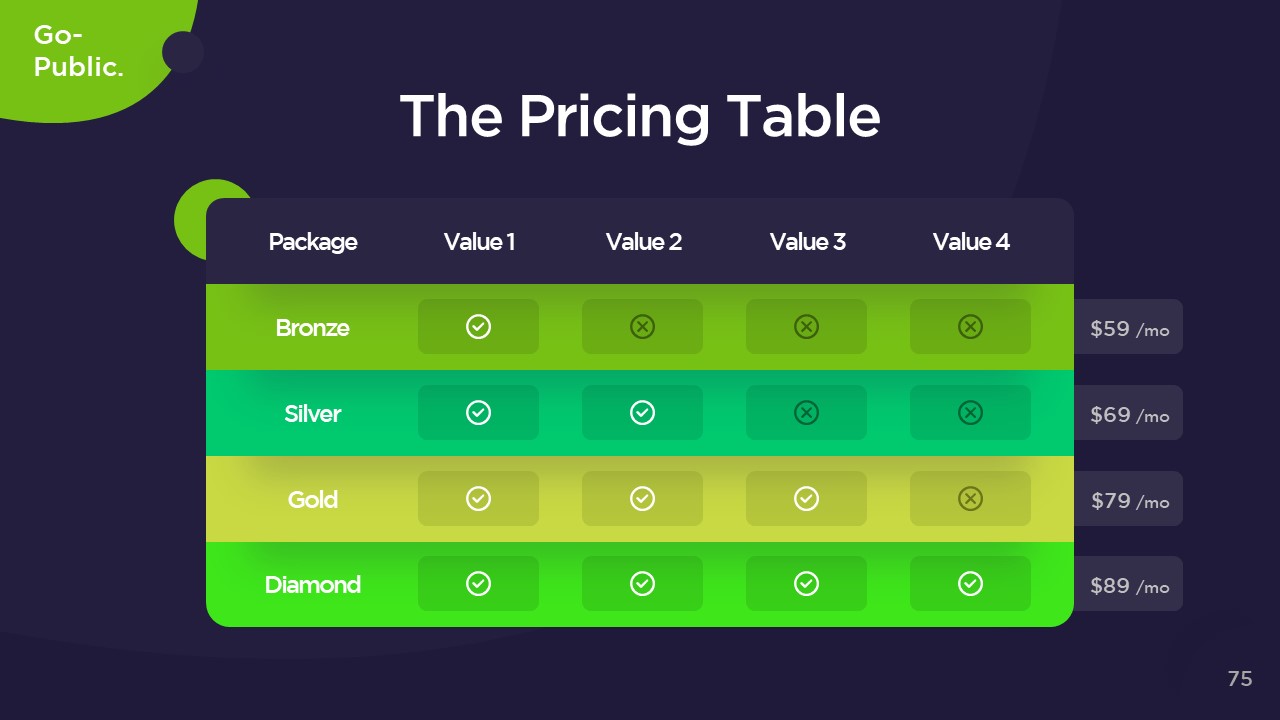1280x720 pixels.
Task: Click Silver Value 2 check icon
Action: [x=642, y=413]
